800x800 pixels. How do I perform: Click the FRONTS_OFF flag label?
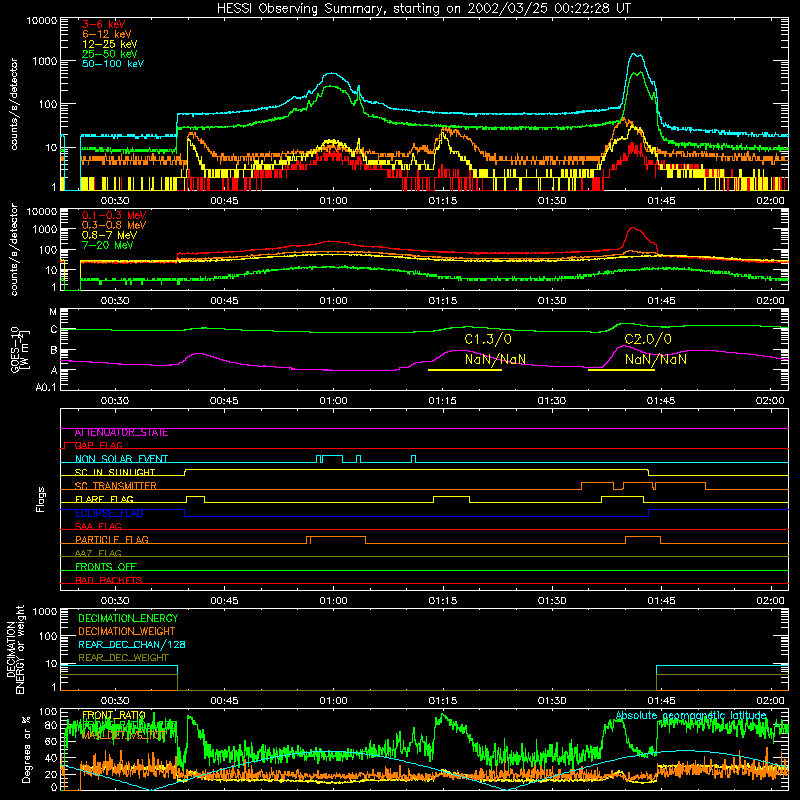point(106,567)
